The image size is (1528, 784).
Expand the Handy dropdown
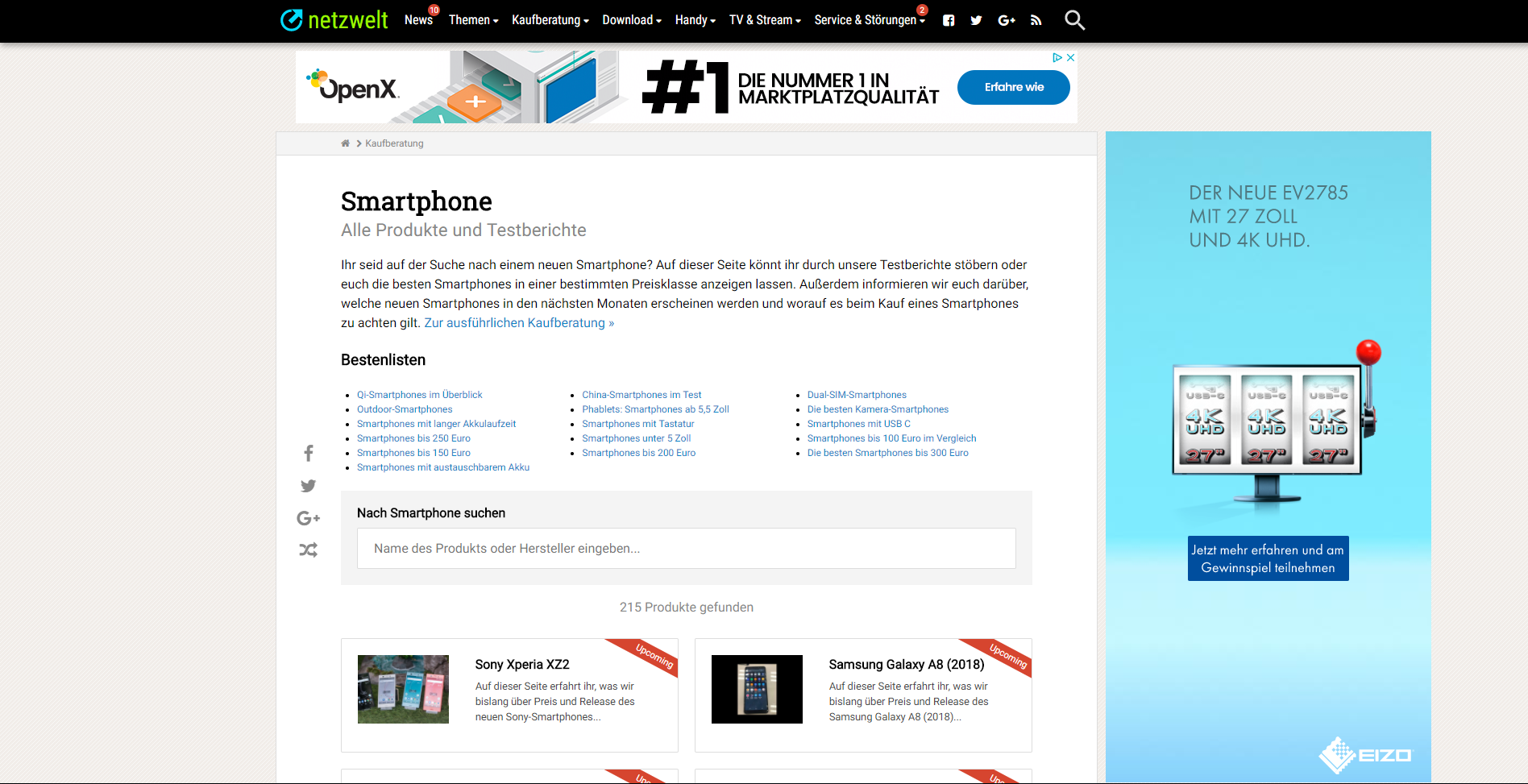[x=695, y=20]
